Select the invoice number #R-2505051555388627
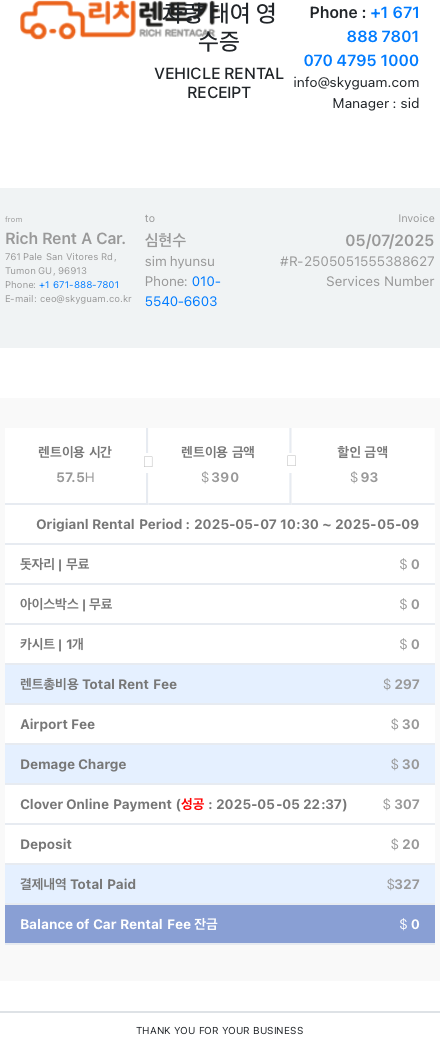This screenshot has height=1038, width=440. pos(357,261)
